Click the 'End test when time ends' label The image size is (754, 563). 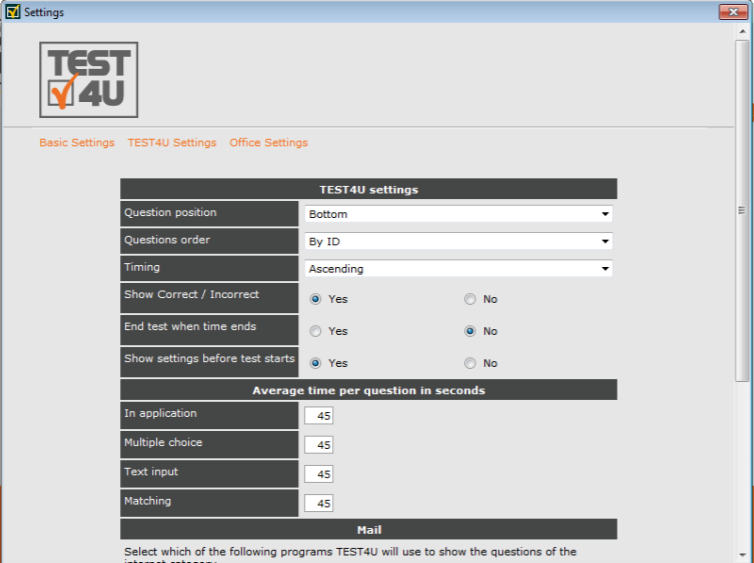(x=190, y=326)
